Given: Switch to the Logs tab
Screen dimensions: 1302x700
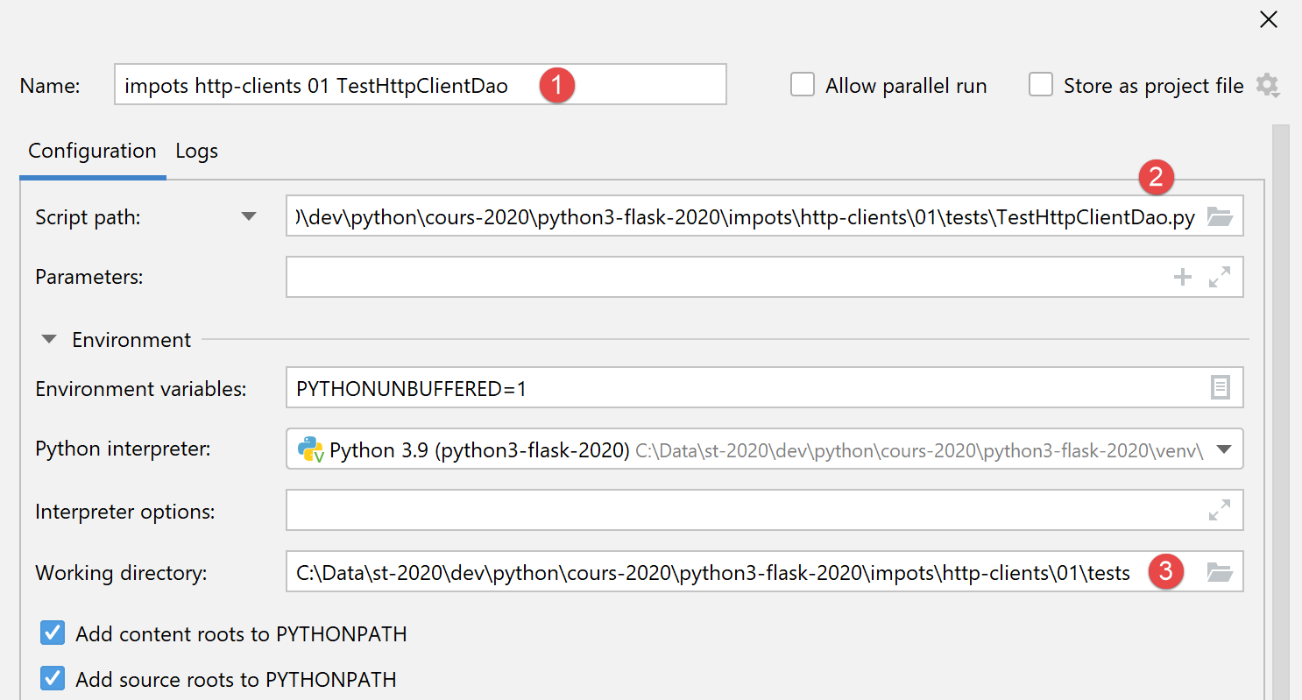Looking at the screenshot, I should point(196,151).
